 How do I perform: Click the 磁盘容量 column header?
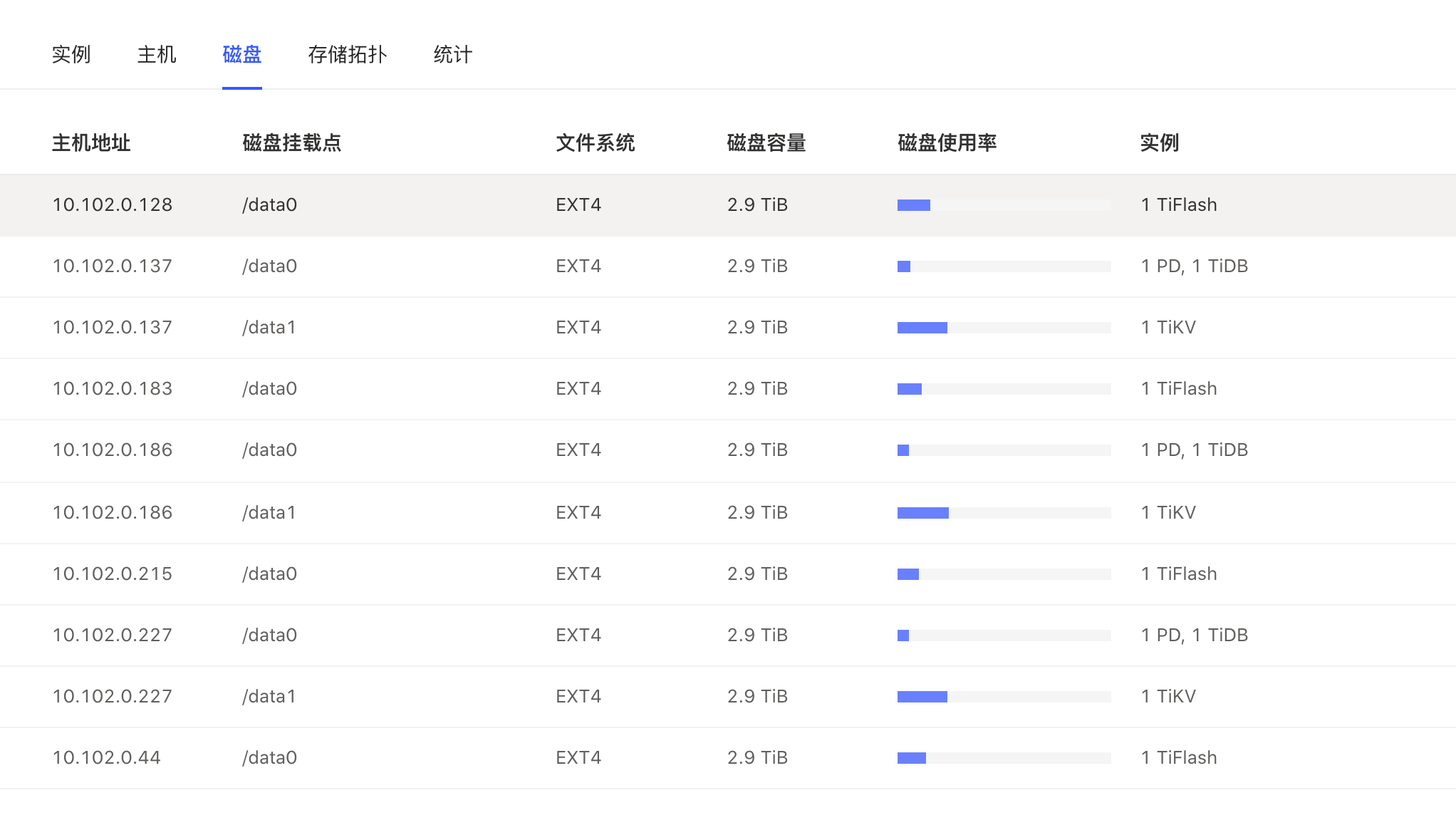tap(766, 142)
